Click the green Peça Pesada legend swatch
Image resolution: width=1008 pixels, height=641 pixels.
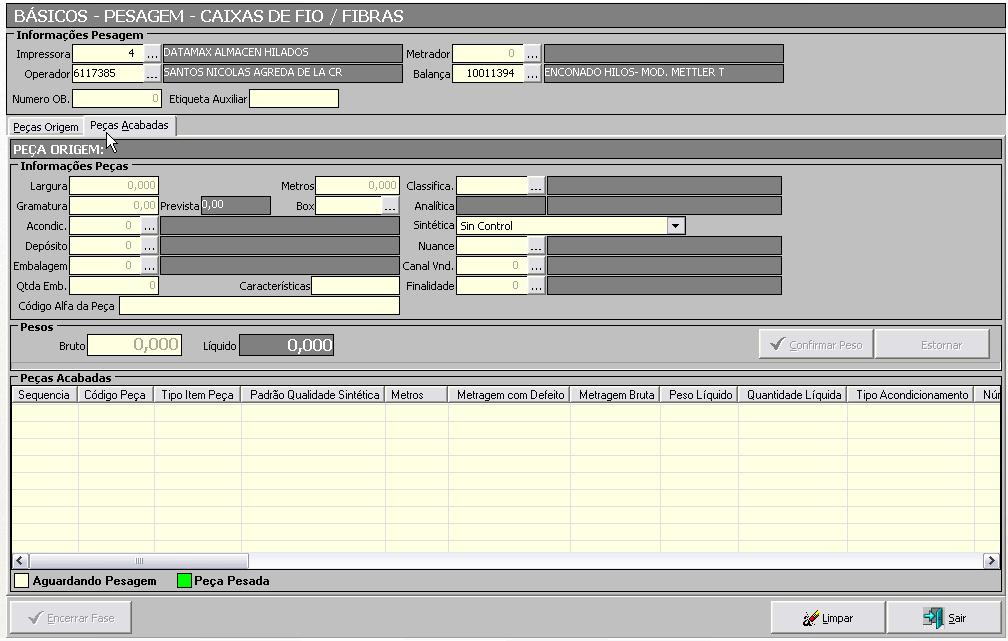pos(184,581)
